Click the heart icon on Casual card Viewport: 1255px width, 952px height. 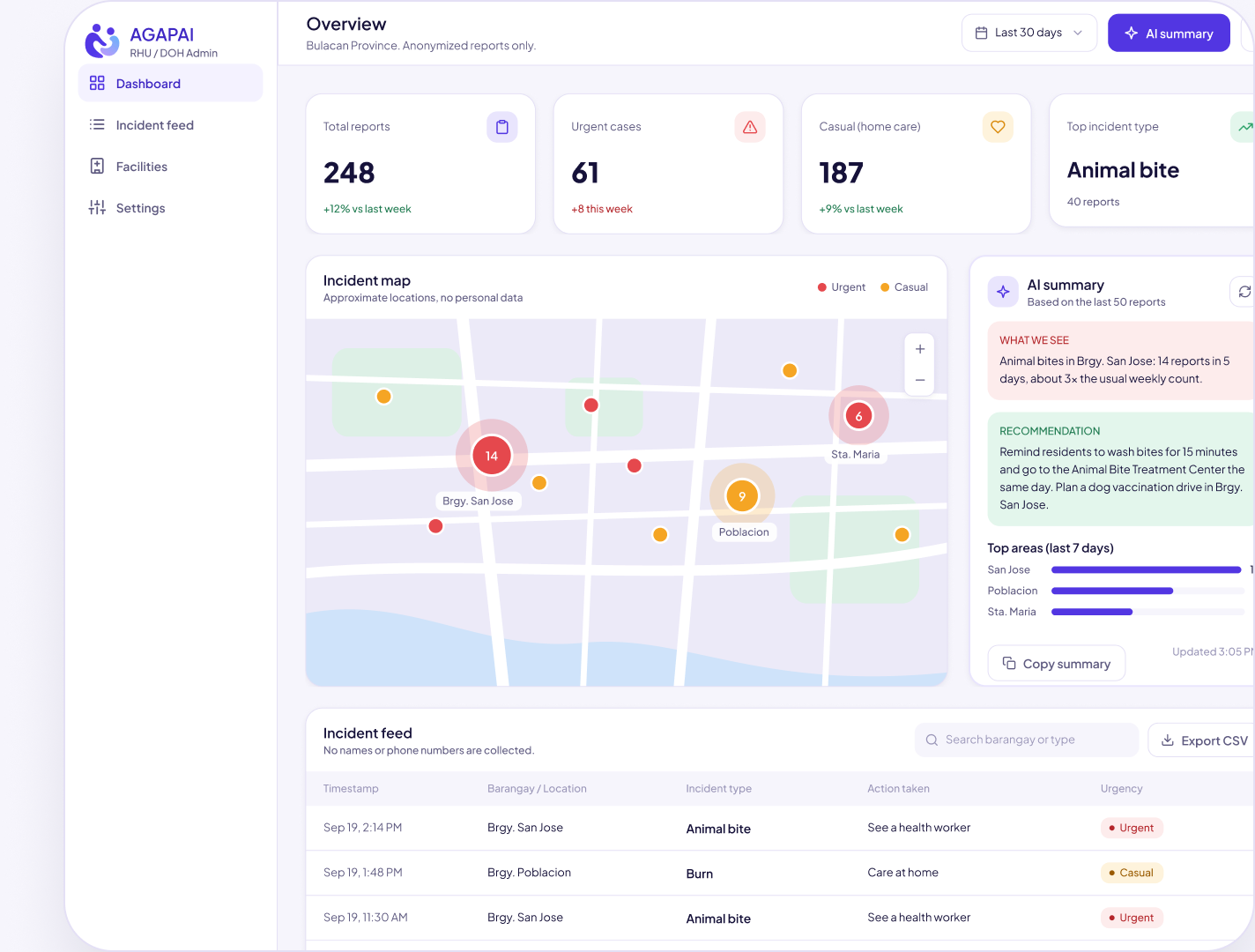point(998,127)
